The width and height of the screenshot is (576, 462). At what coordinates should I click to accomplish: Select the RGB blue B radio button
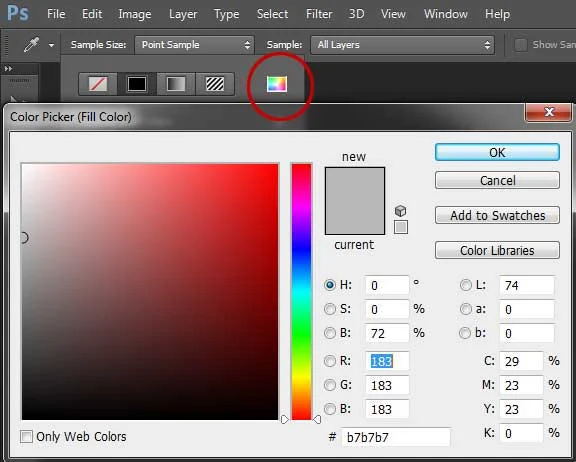point(330,409)
